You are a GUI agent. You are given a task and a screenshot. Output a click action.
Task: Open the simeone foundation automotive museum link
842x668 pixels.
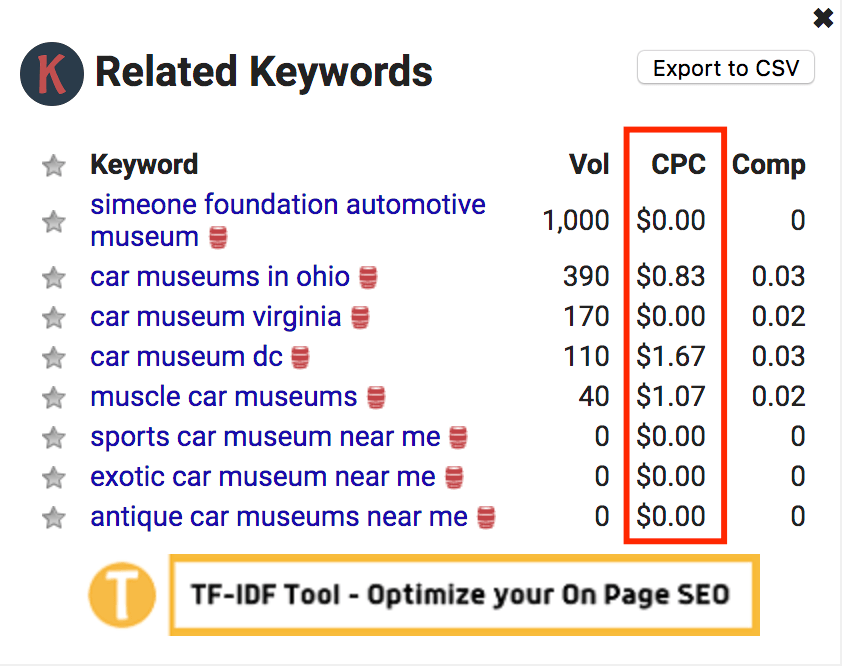287,206
